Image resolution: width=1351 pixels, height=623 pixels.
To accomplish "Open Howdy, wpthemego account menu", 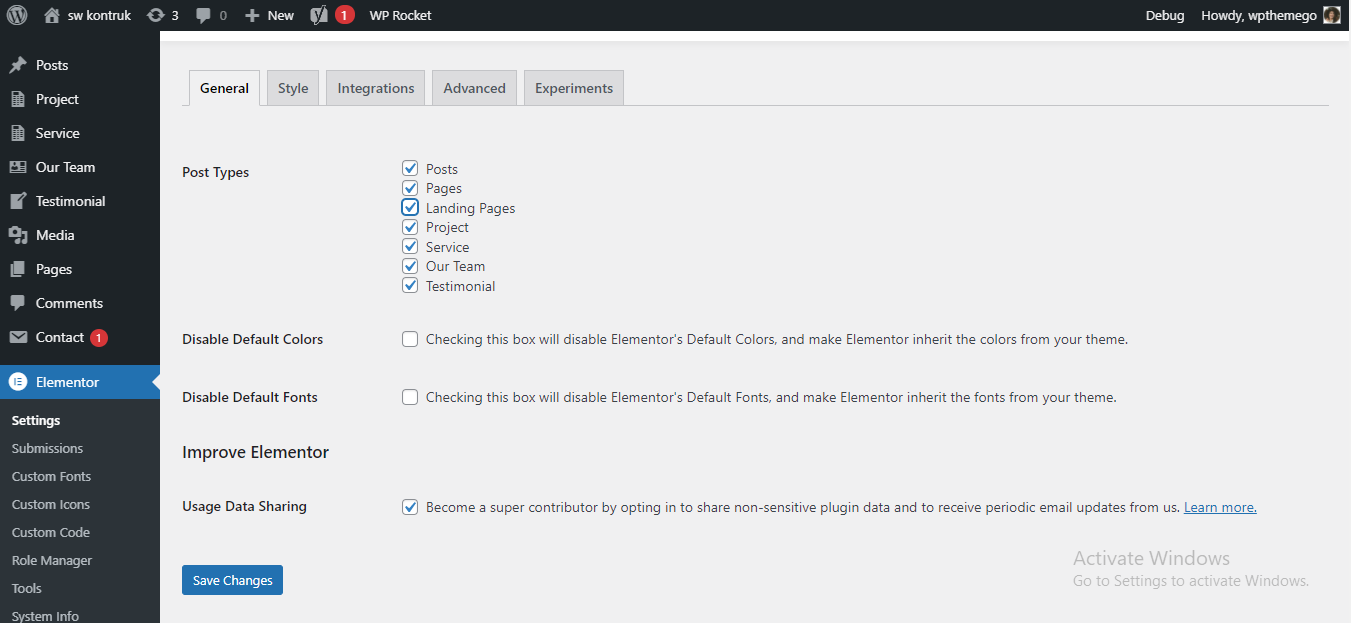I will pos(1270,16).
